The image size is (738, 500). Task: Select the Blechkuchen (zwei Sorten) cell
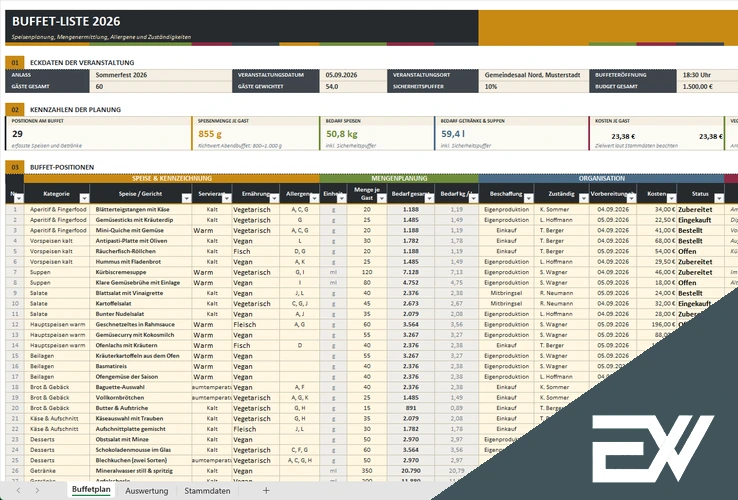pyautogui.click(x=140, y=460)
